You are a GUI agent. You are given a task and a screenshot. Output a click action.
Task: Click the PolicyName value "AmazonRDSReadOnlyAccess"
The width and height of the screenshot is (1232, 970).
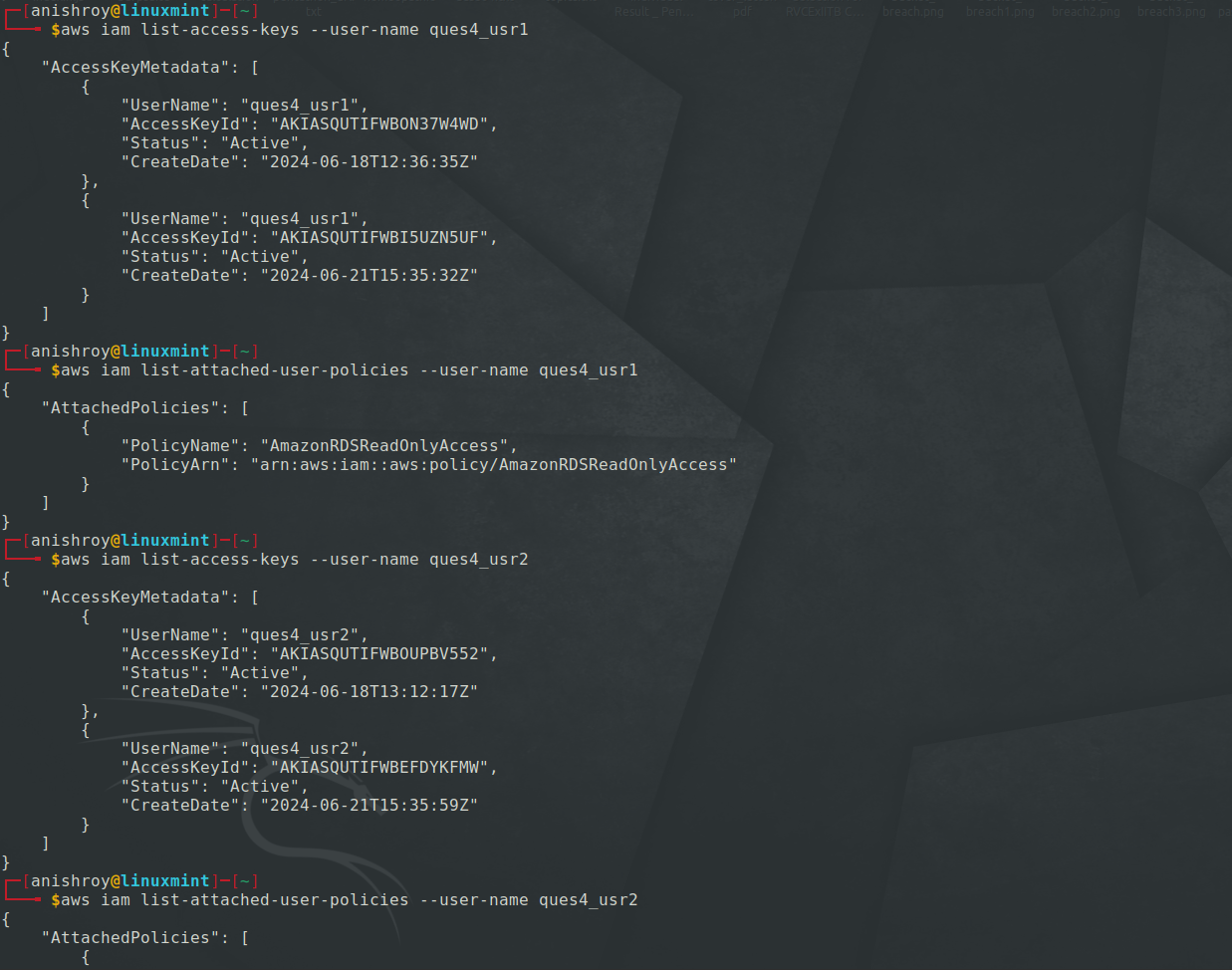384,446
